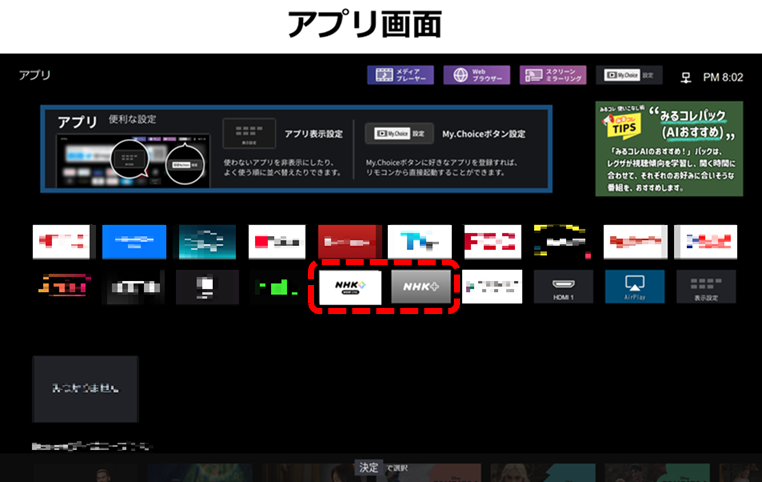762x482 pixels.
Task: Select the アプリ 便利な設定 preview image
Action: click(130, 158)
